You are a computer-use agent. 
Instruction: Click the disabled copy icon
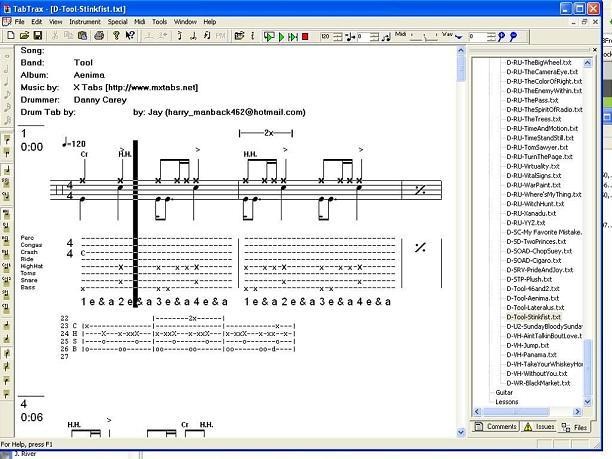pos(68,36)
